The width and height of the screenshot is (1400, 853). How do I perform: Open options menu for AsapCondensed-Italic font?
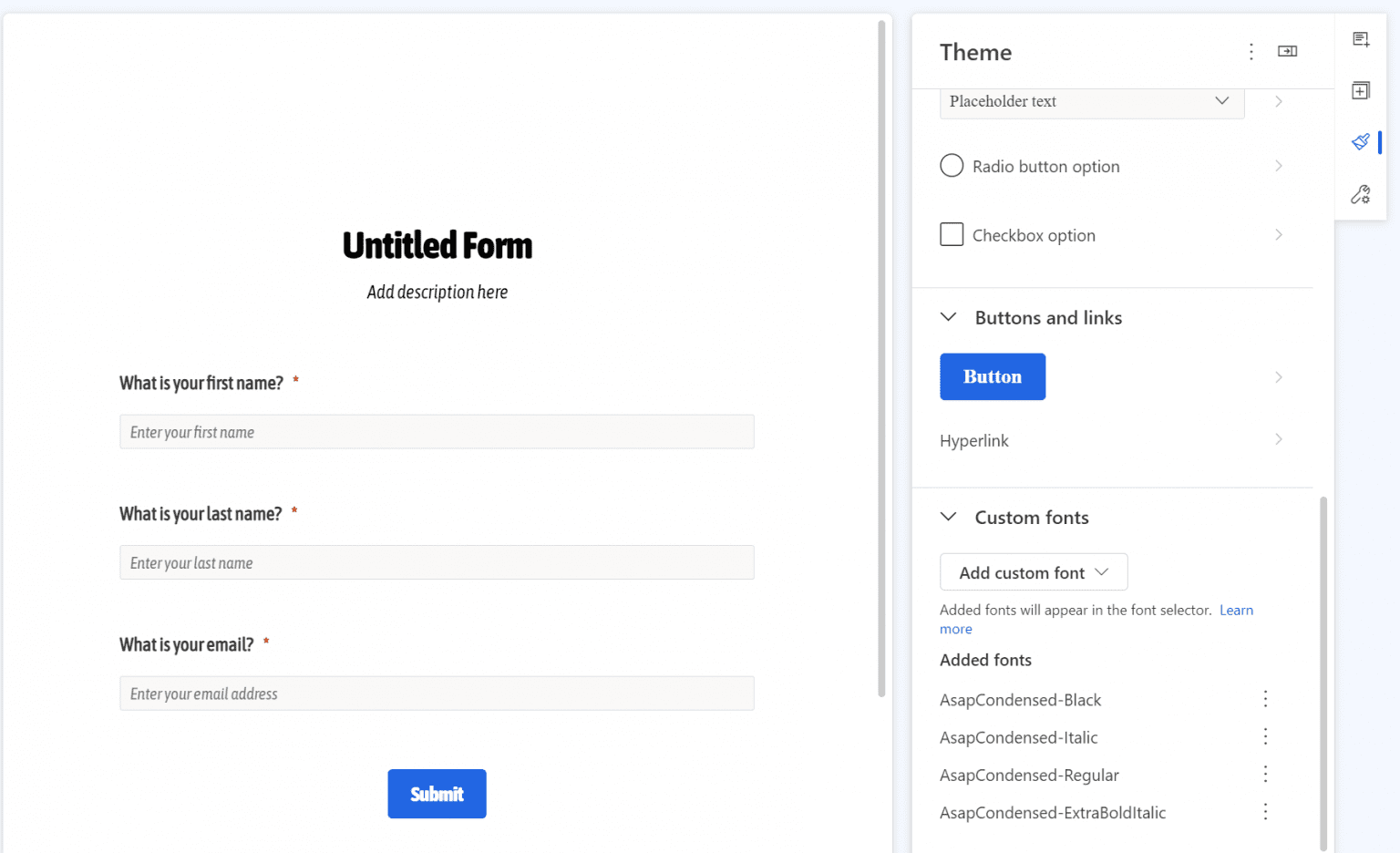1265,735
